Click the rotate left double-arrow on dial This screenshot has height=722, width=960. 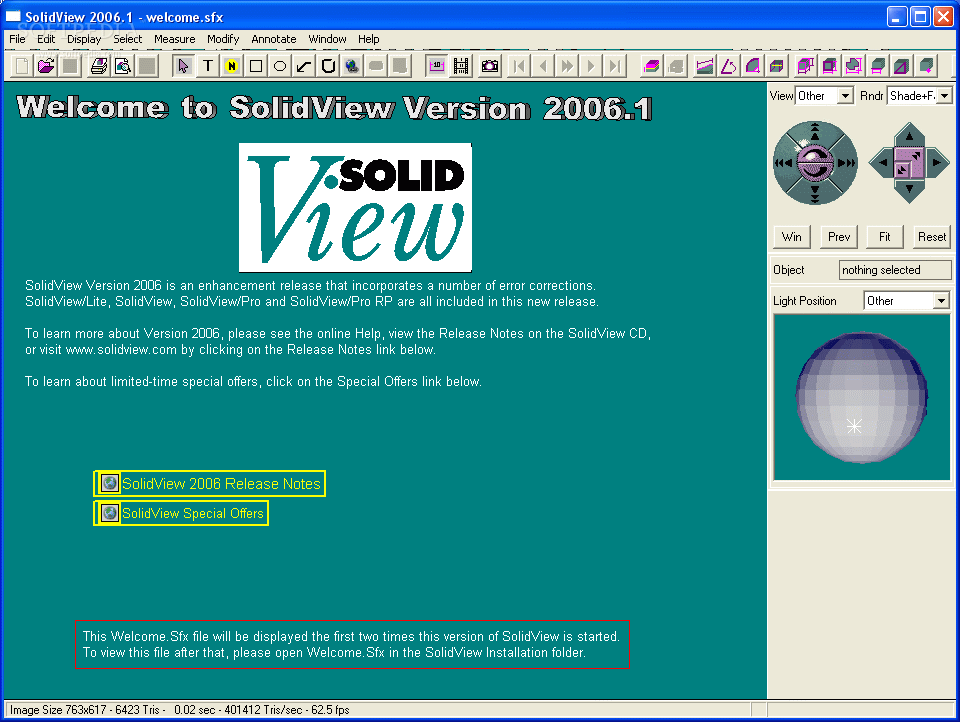(783, 163)
